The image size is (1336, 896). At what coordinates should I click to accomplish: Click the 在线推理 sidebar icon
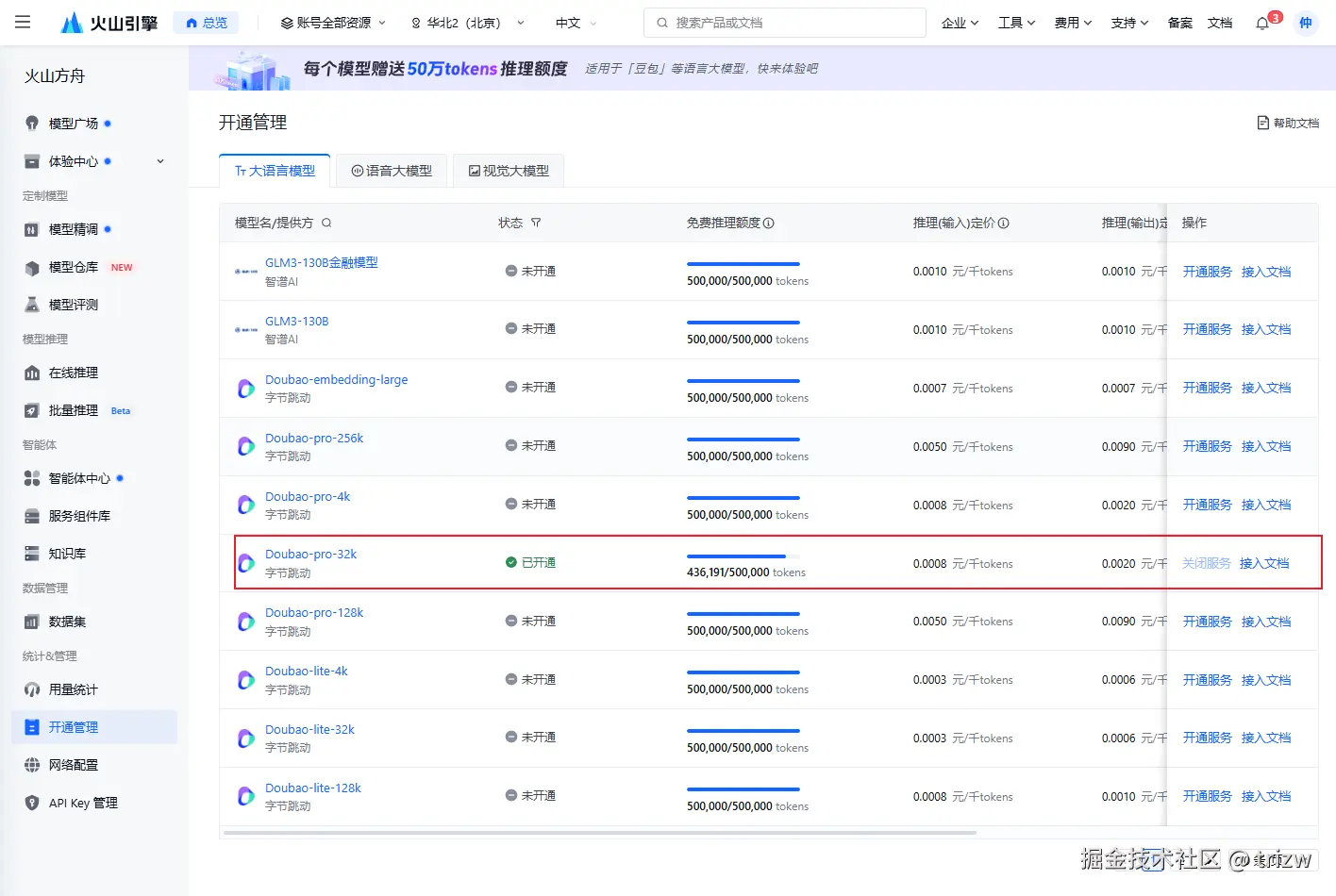(x=32, y=373)
